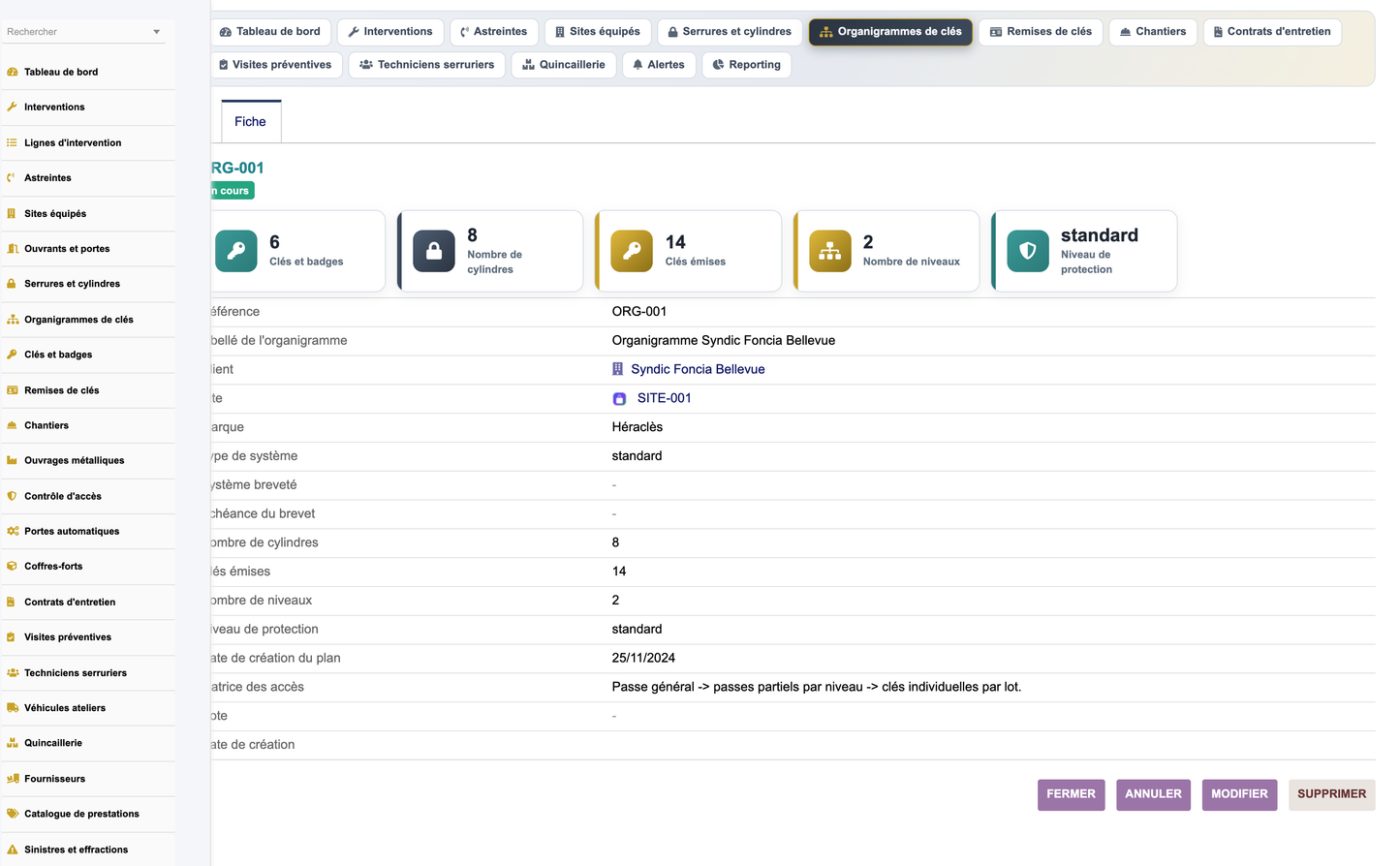1400x866 pixels.
Task: Click 'Organigramme Syndic Foncia Bellevue' text
Action: coord(724,340)
